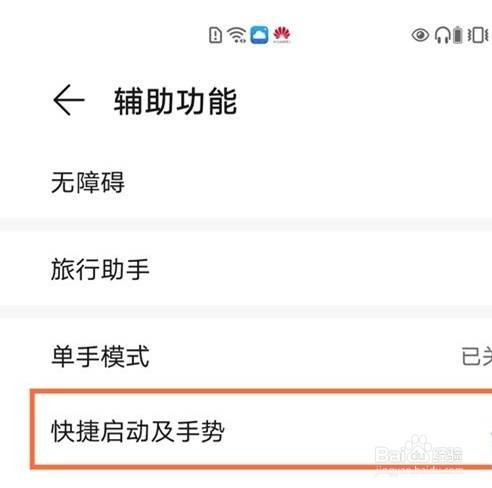Click the gray divider below 旅行助手
Viewport: 492px width, 488px height.
(246, 312)
